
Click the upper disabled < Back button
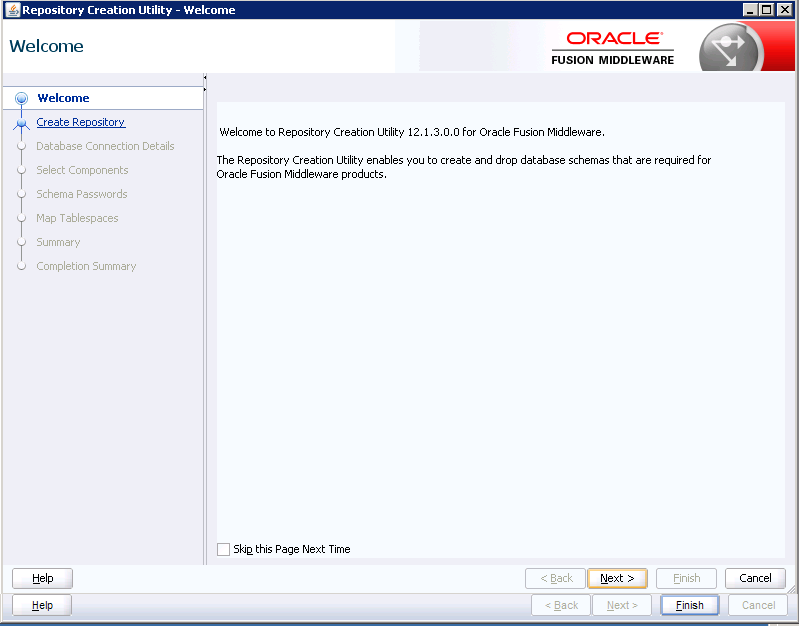pyautogui.click(x=555, y=578)
